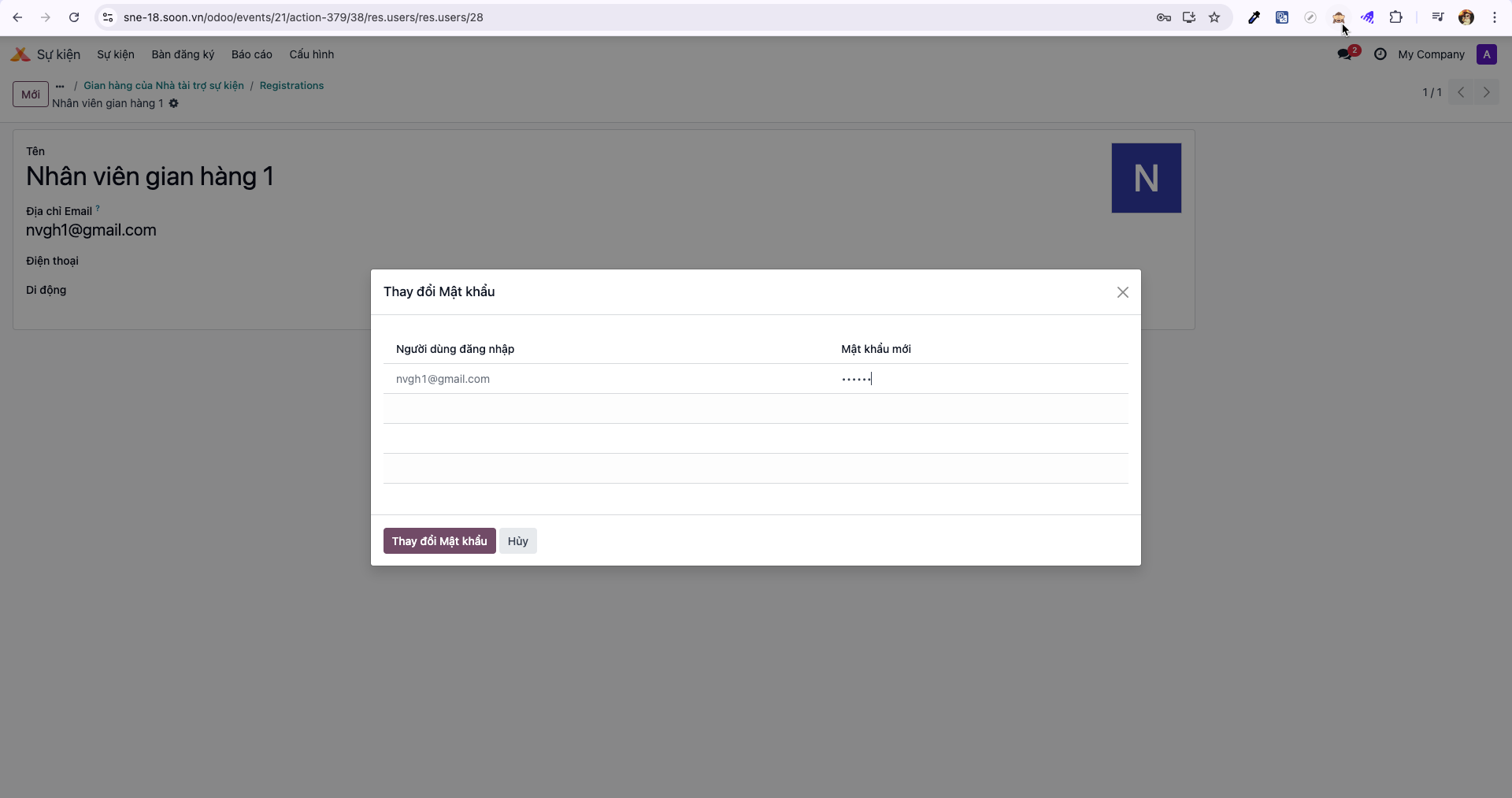Screen dimensions: 1512x798
Task: Bookmark this page with the star icon
Action: (x=1214, y=17)
